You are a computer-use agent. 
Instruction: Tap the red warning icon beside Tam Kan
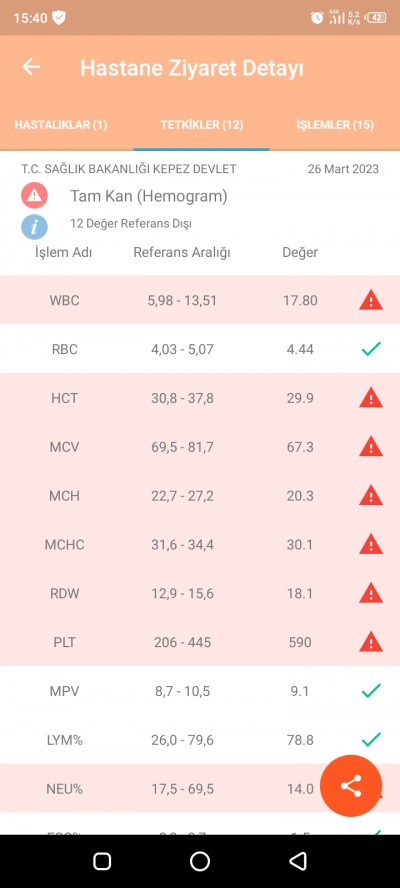35,196
